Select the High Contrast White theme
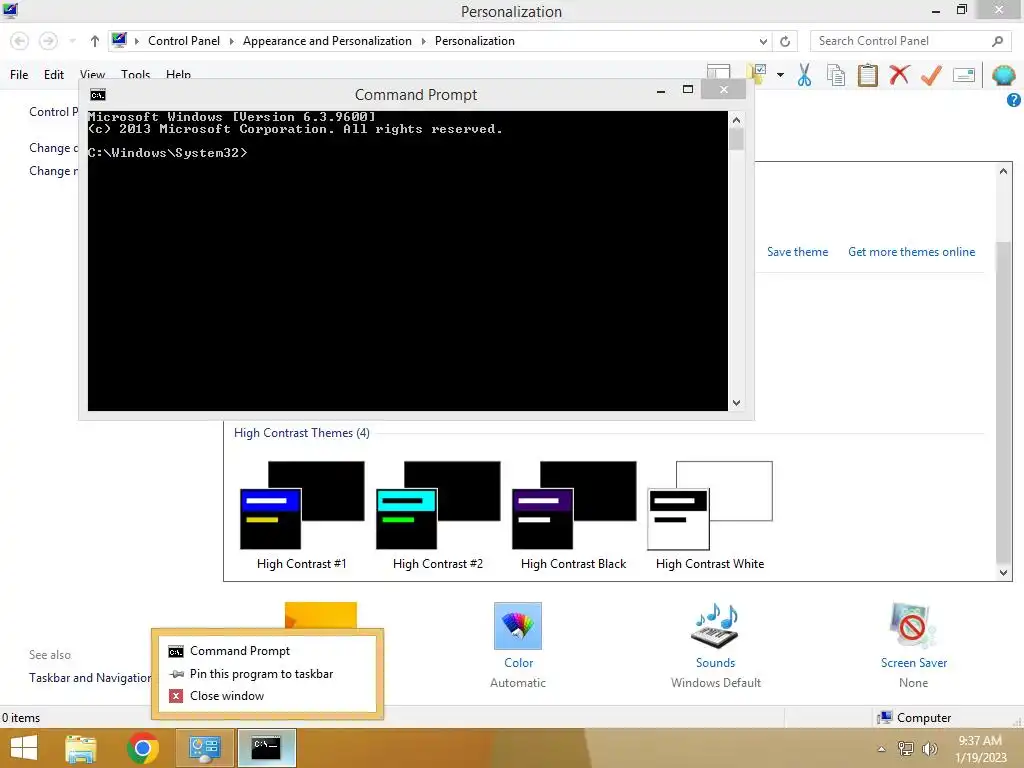Image resolution: width=1024 pixels, height=768 pixels. [x=710, y=516]
